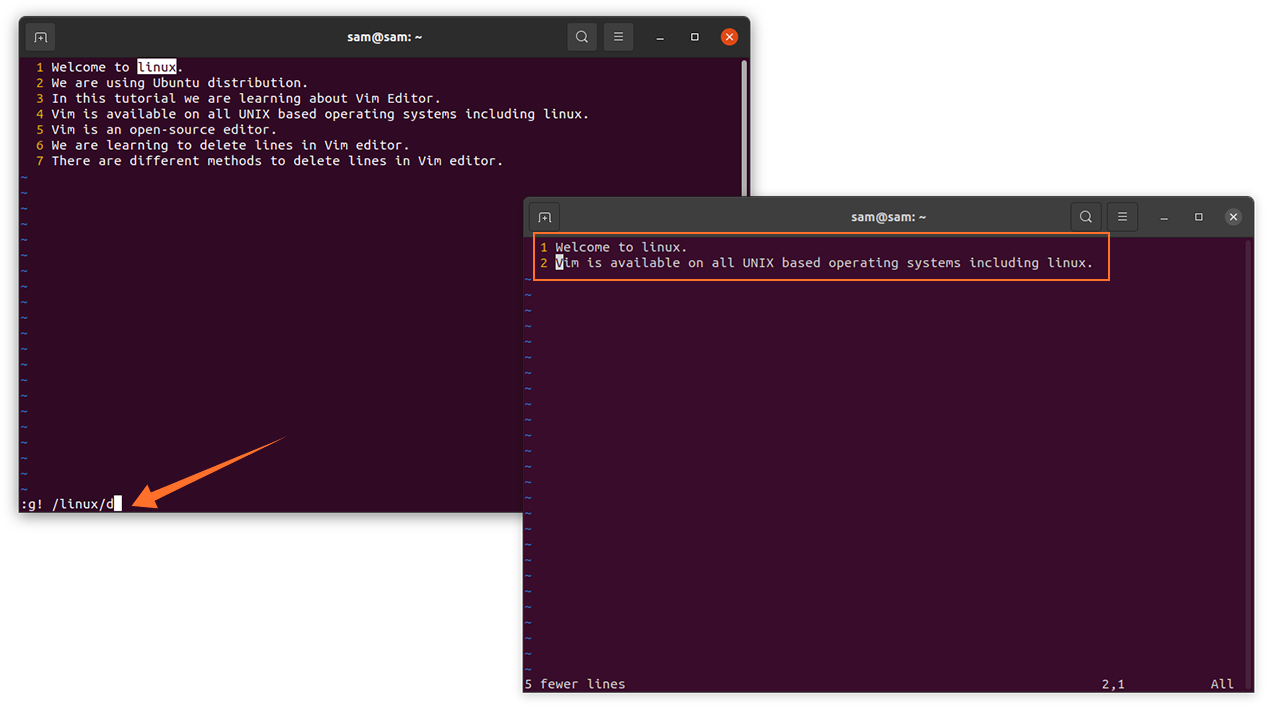Minimize the back terminal window

point(660,37)
